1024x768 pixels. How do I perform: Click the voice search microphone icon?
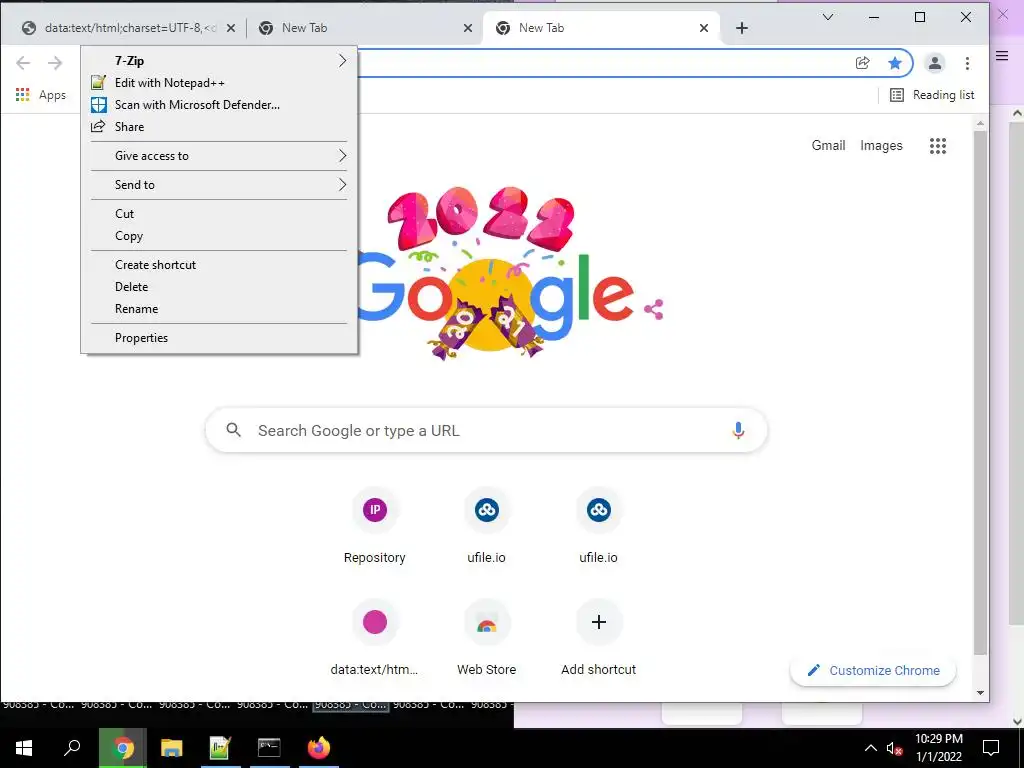(x=738, y=430)
